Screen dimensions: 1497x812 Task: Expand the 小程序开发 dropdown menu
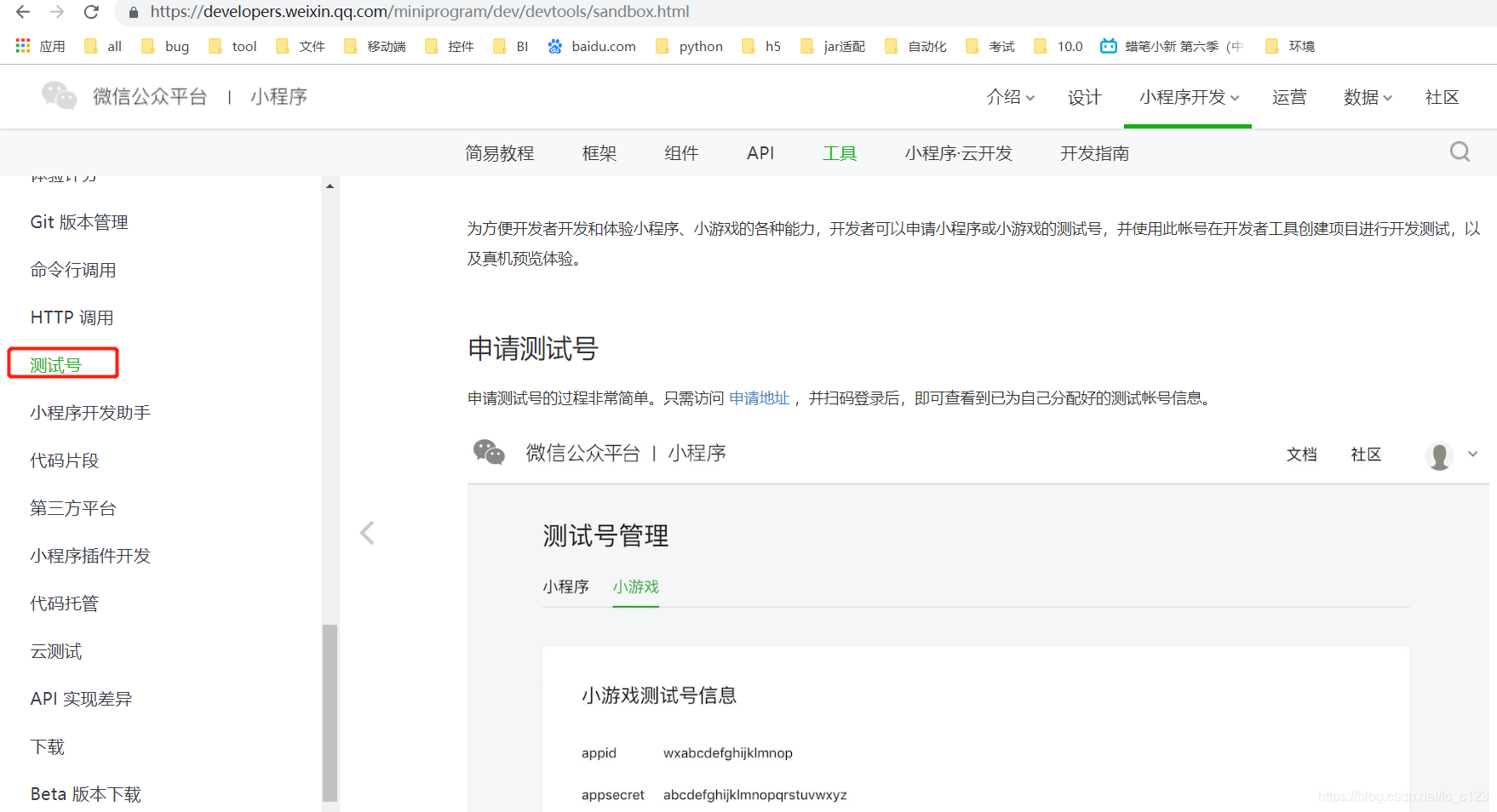[1189, 97]
